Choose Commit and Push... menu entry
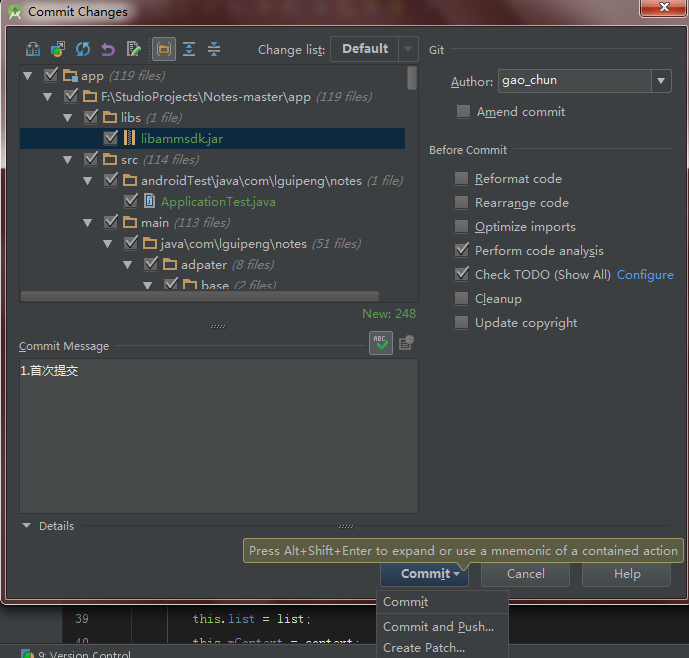 [x=442, y=626]
